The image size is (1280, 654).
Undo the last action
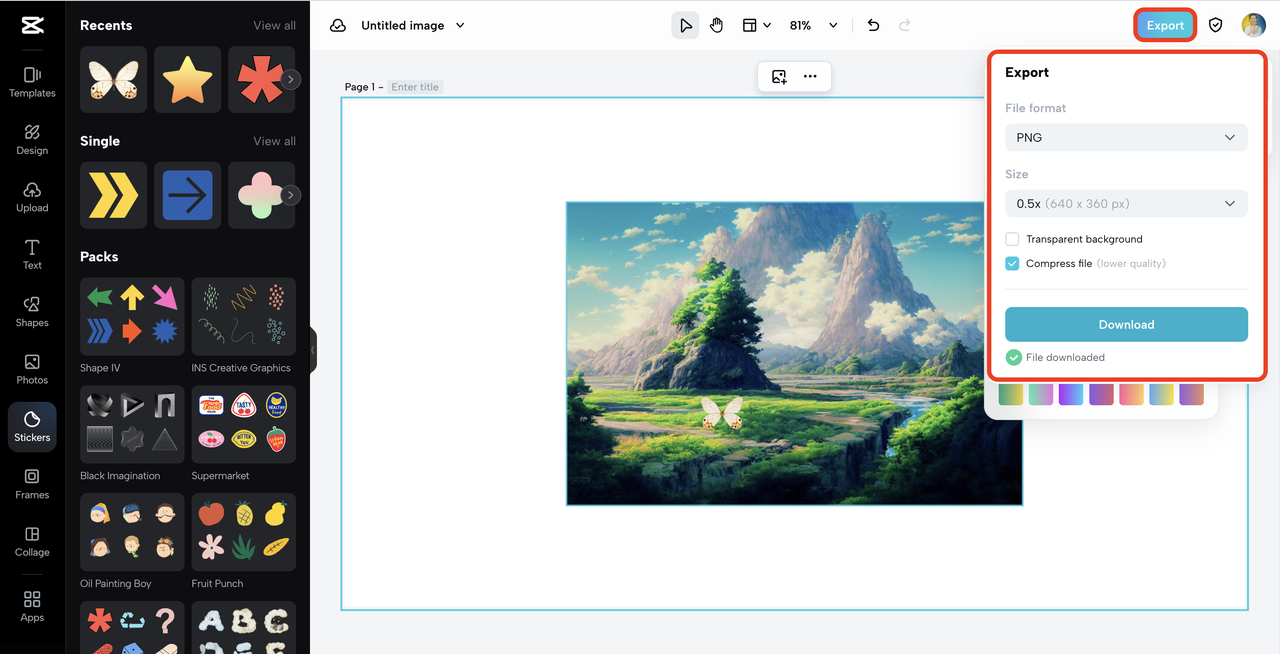(x=872, y=24)
